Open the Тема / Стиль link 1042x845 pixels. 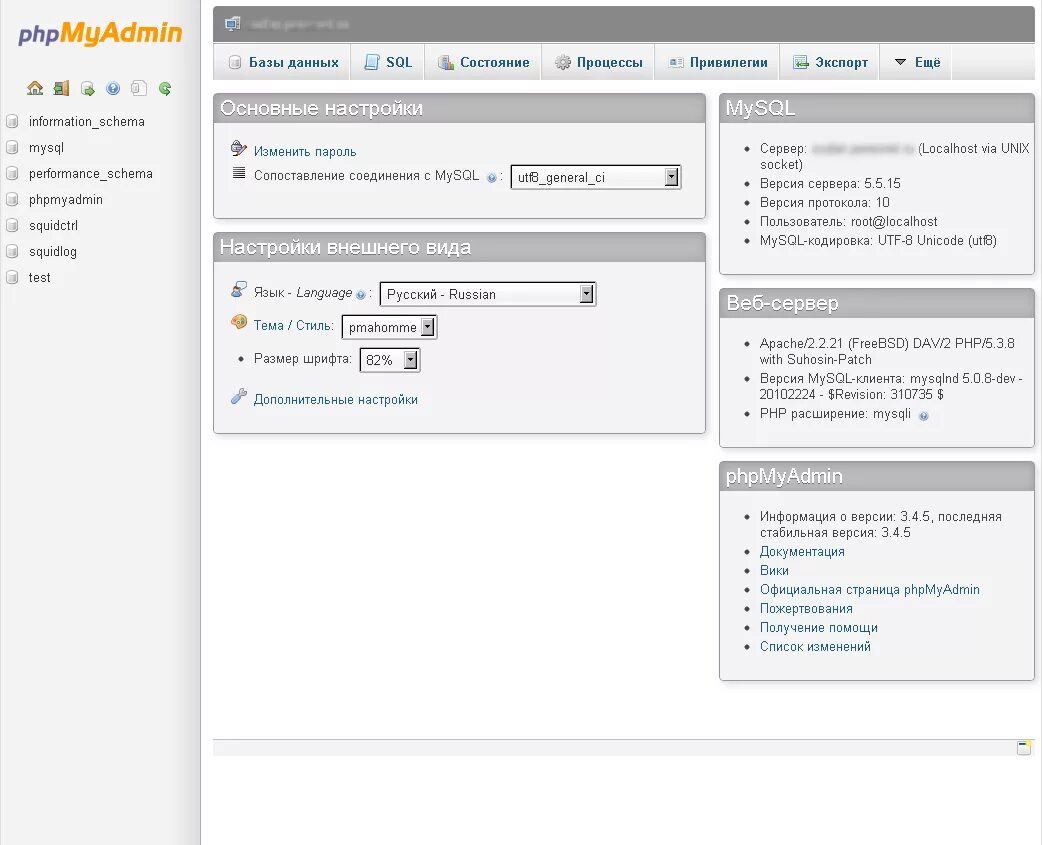point(293,326)
